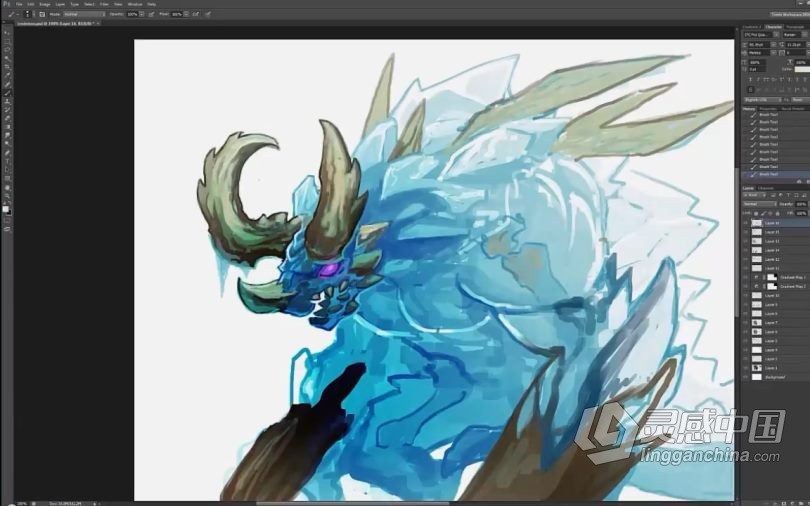Open the Tool Preset picker in the options bar
Viewport: 810px width, 506px height.
pyautogui.click(x=12, y=14)
